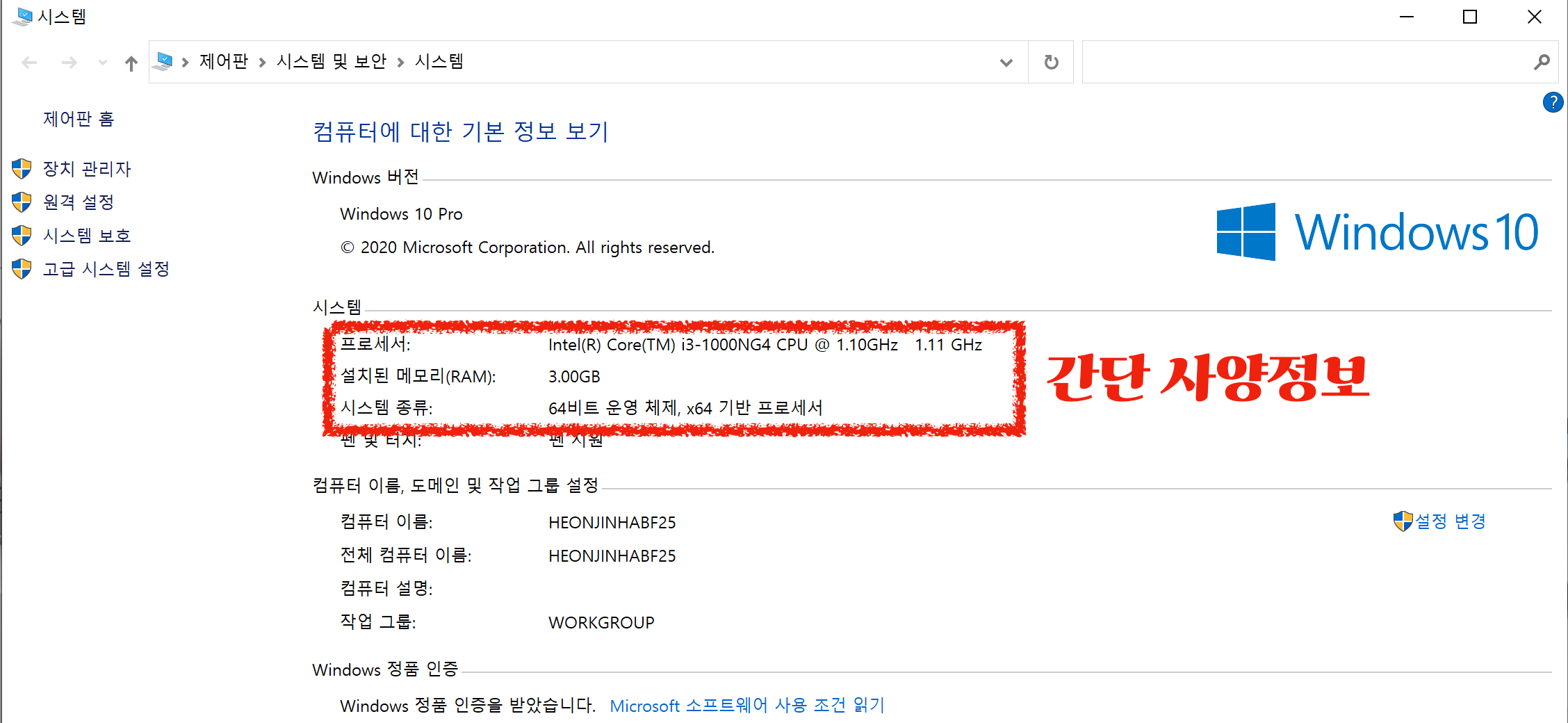Click the Windows 10 Pro text
Viewport: 1568px width, 723px height.
click(x=401, y=214)
